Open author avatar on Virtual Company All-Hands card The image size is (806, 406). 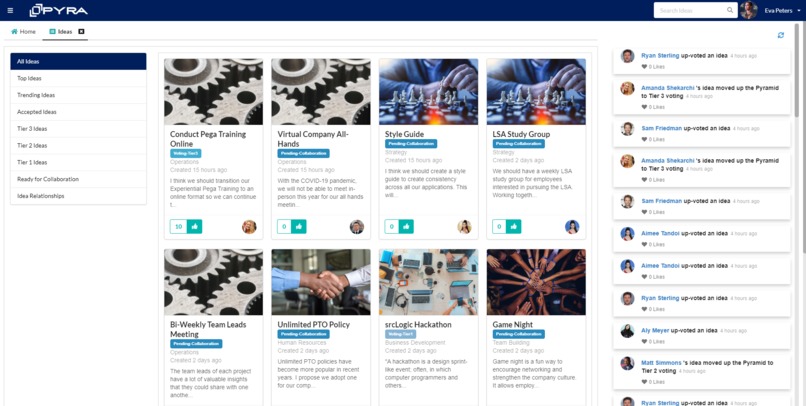tap(357, 227)
